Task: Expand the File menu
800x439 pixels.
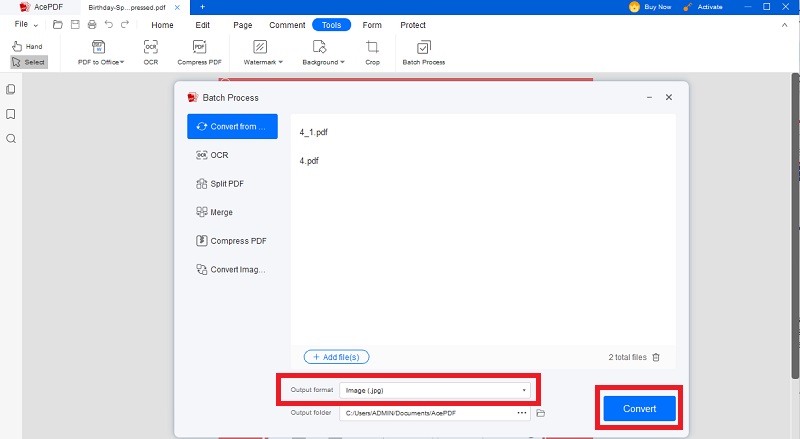Action: tap(26, 25)
